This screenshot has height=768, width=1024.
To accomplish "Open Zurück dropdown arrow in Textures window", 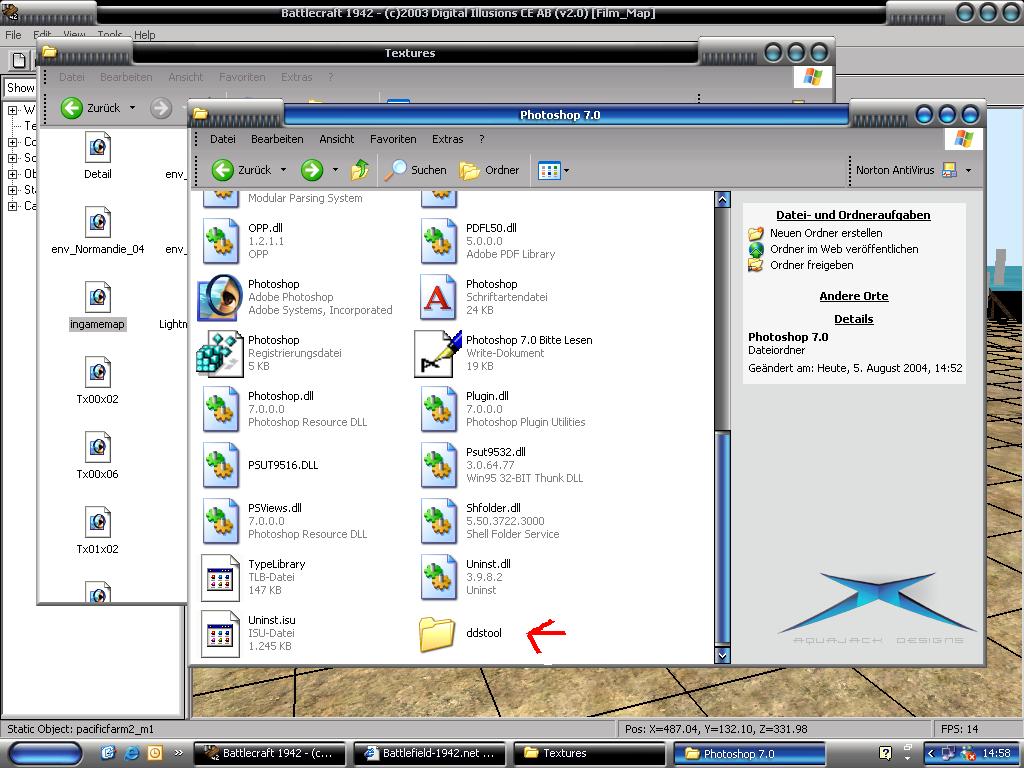I will tap(133, 108).
